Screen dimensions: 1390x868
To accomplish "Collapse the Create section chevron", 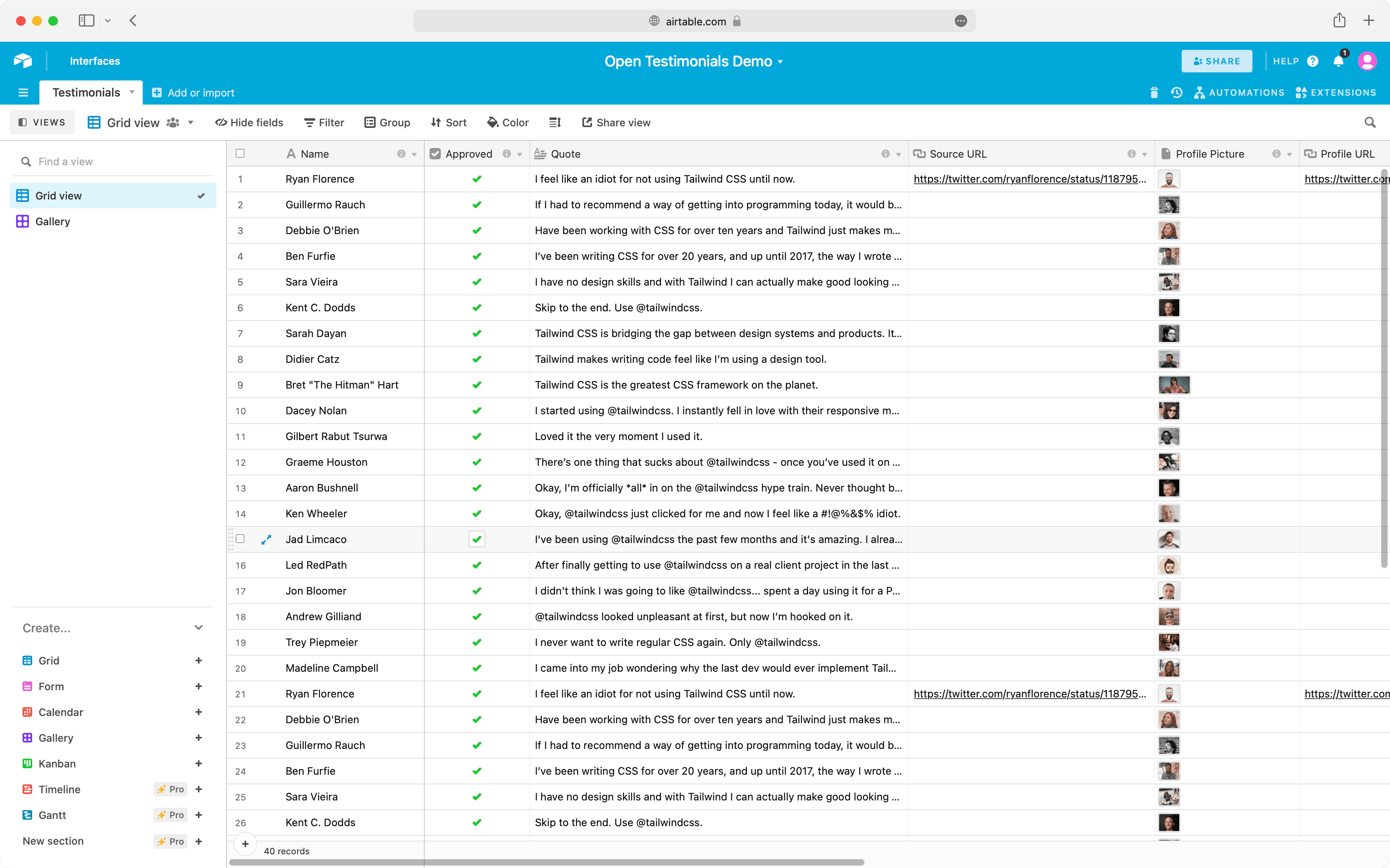I will pos(199,627).
